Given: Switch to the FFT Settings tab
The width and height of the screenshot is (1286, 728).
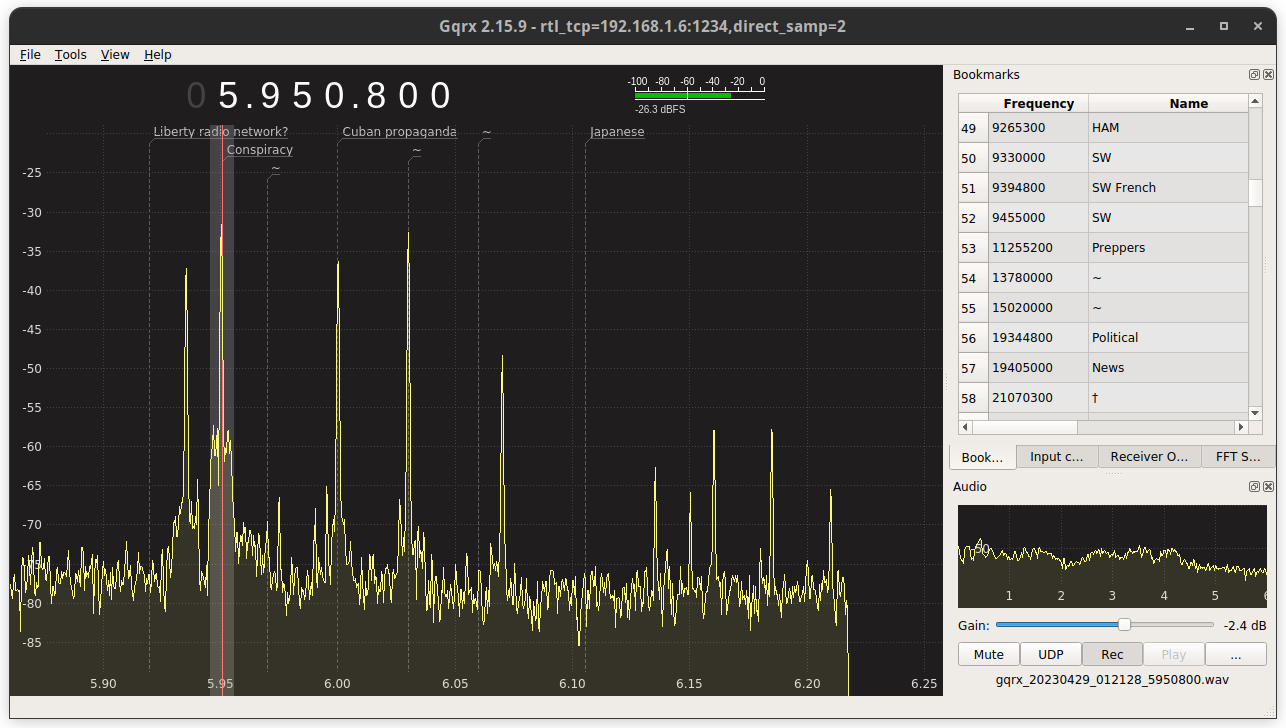Looking at the screenshot, I should (1239, 456).
